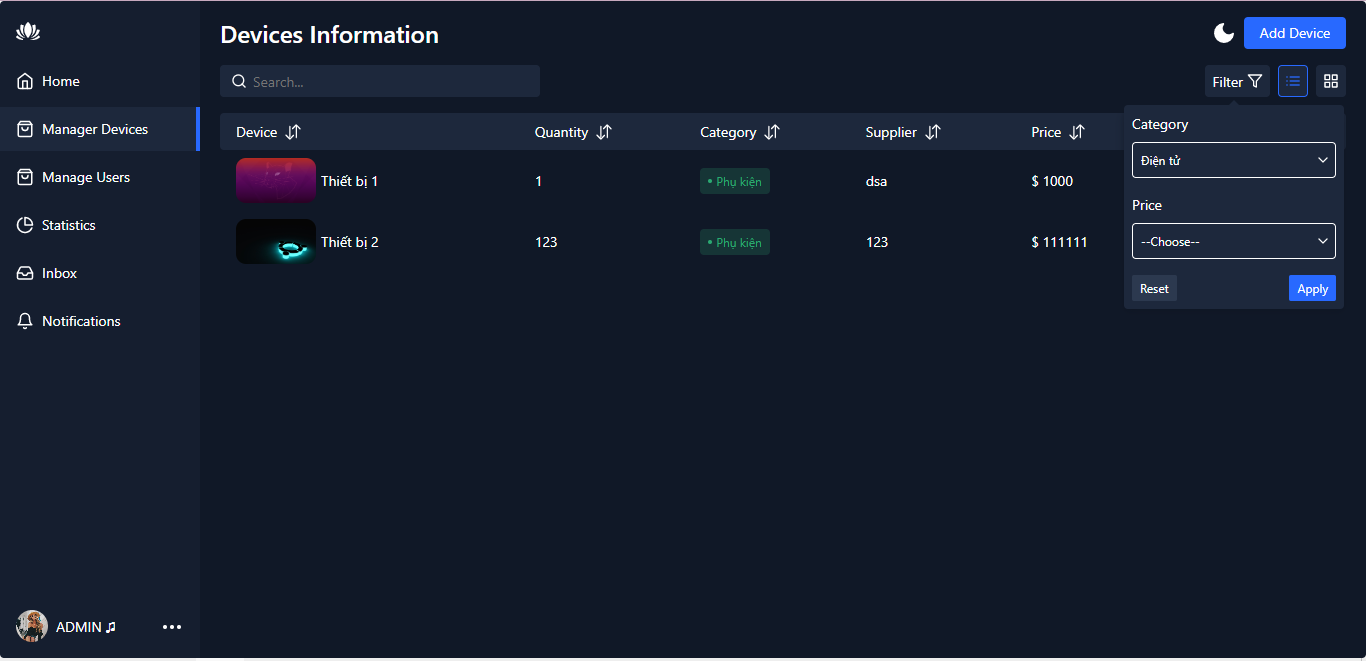The height and width of the screenshot is (661, 1366).
Task: Select the Home icon in sidebar
Action: tap(24, 81)
